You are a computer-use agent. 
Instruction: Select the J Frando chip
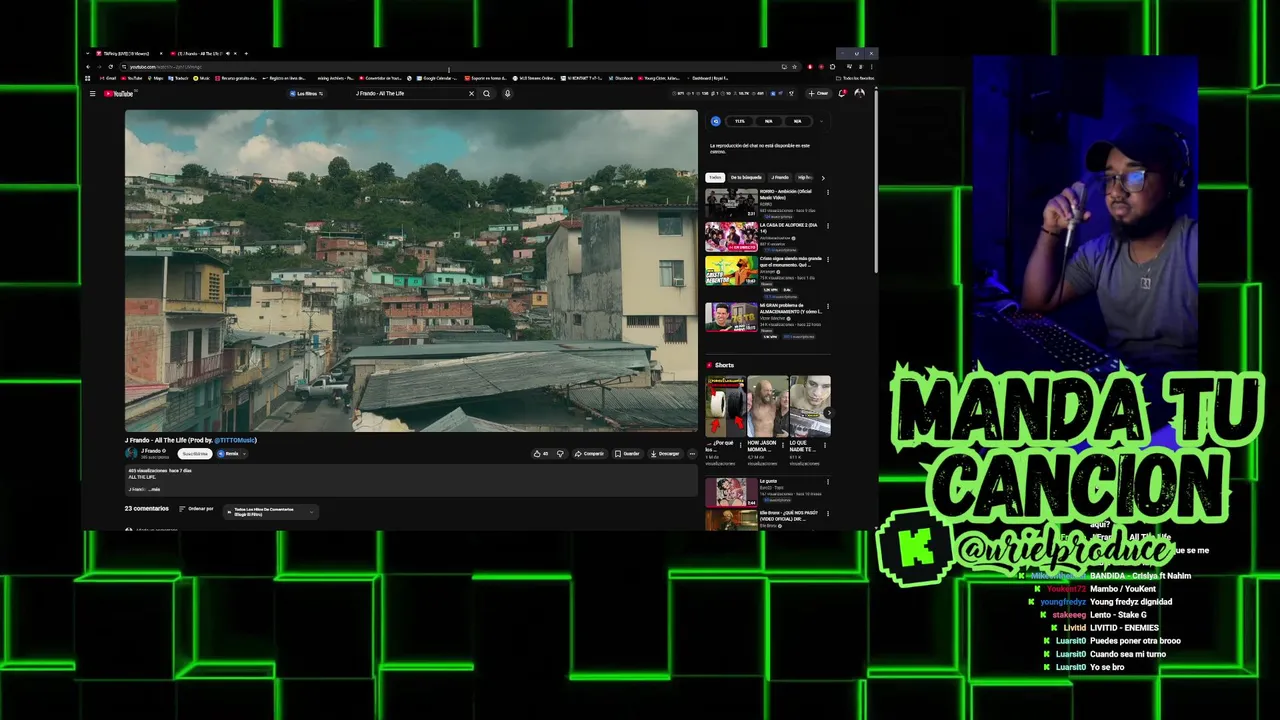tap(779, 177)
